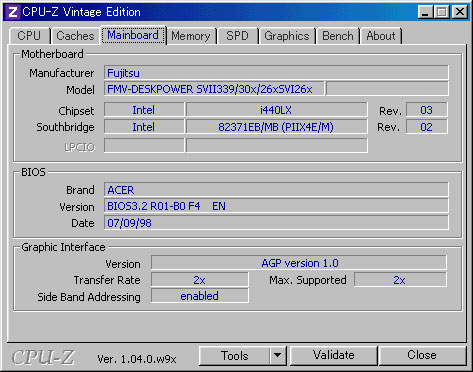Screen dimensions: 473x372
Task: Click the second, wider empty LPCIO field
Action: point(276,146)
